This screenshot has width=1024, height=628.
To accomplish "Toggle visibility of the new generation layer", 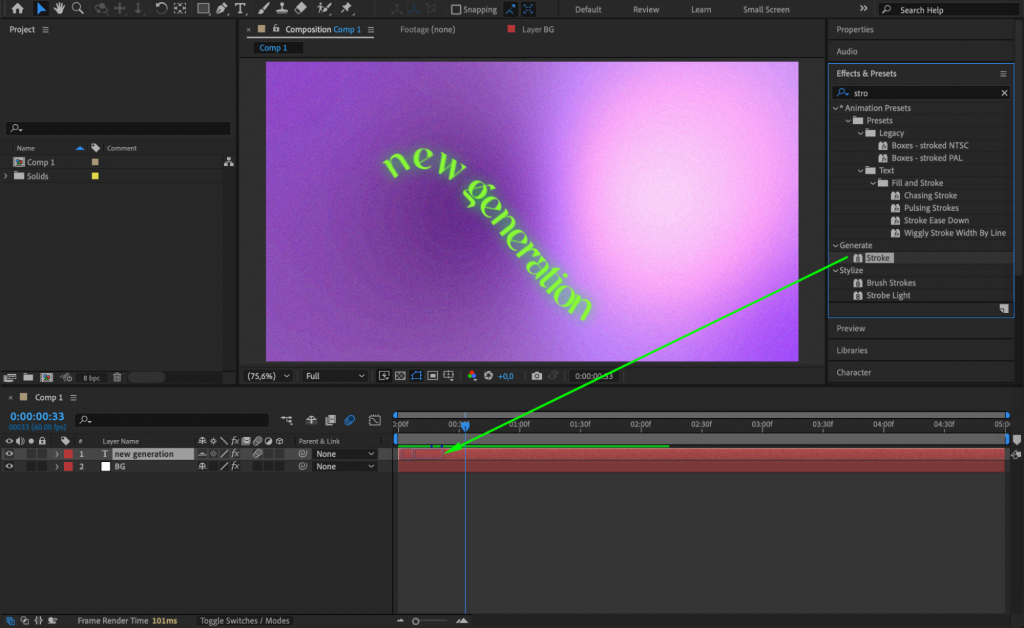I will pos(10,452).
